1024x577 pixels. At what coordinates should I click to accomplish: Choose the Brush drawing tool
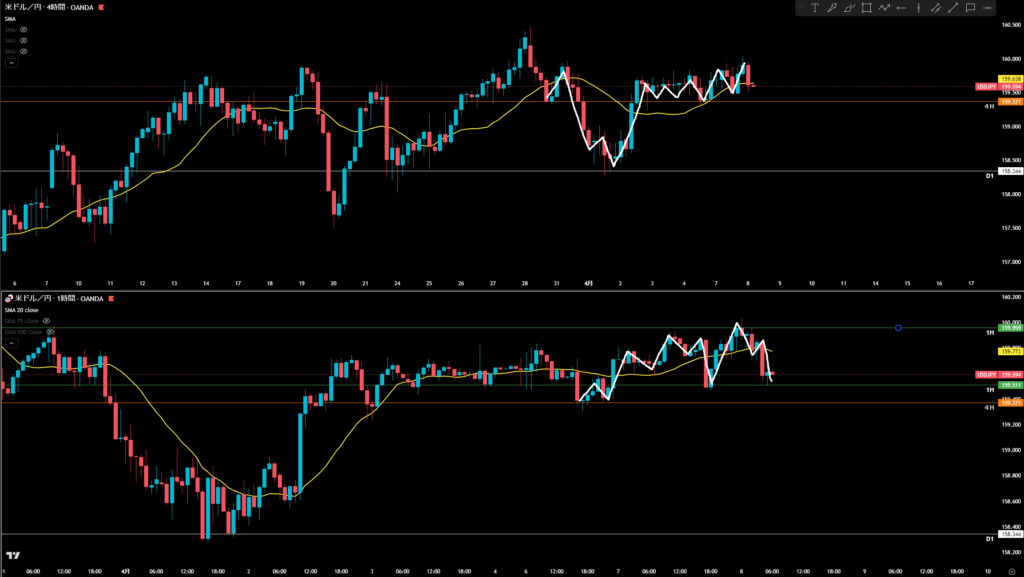(832, 9)
